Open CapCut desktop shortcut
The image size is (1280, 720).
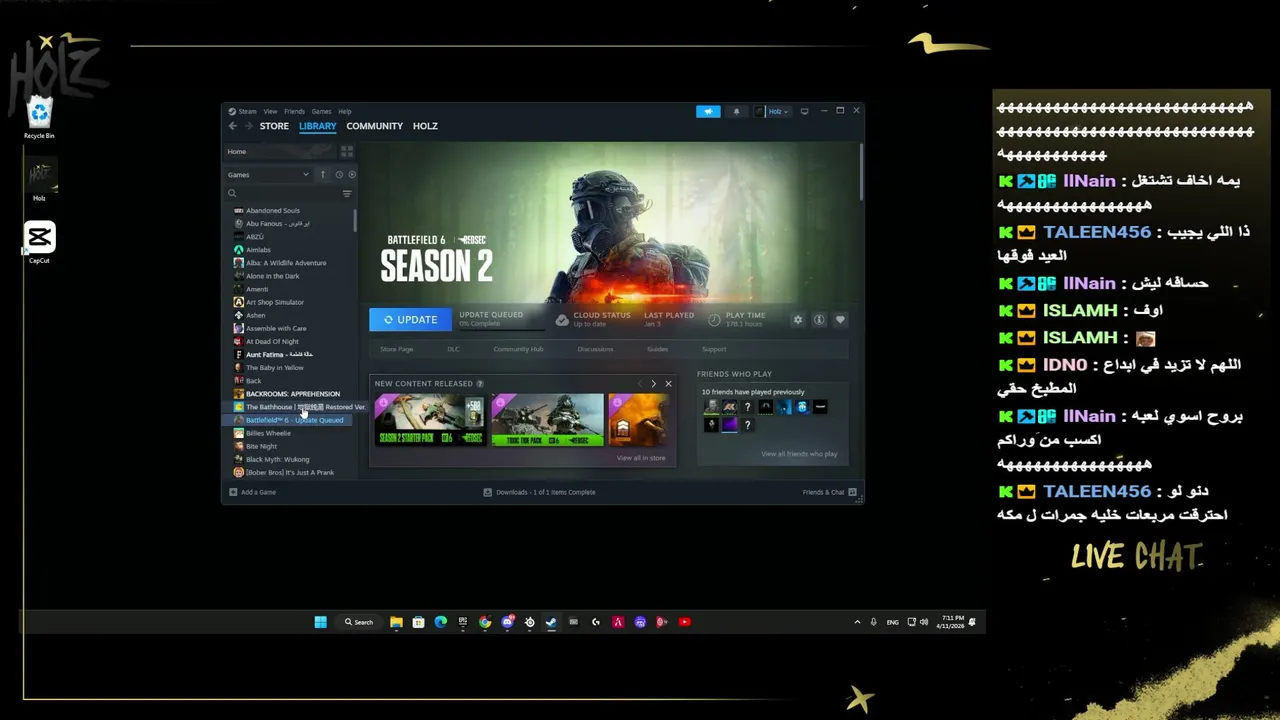point(39,243)
